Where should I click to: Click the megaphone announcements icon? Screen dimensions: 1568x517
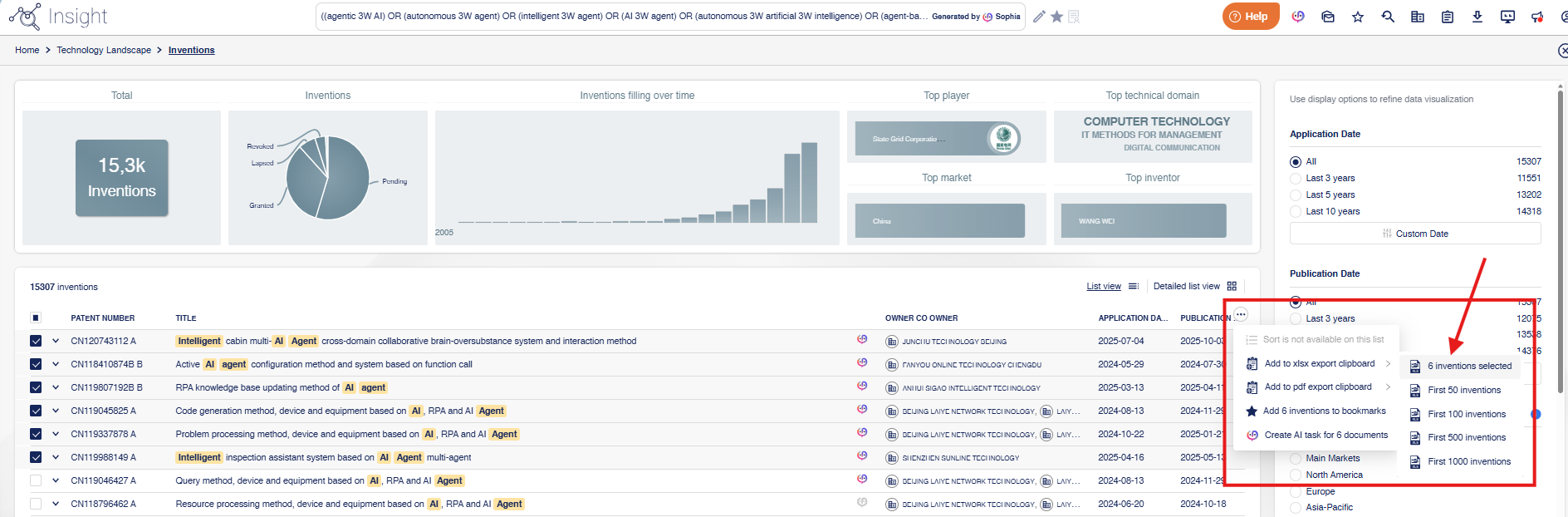1537,17
